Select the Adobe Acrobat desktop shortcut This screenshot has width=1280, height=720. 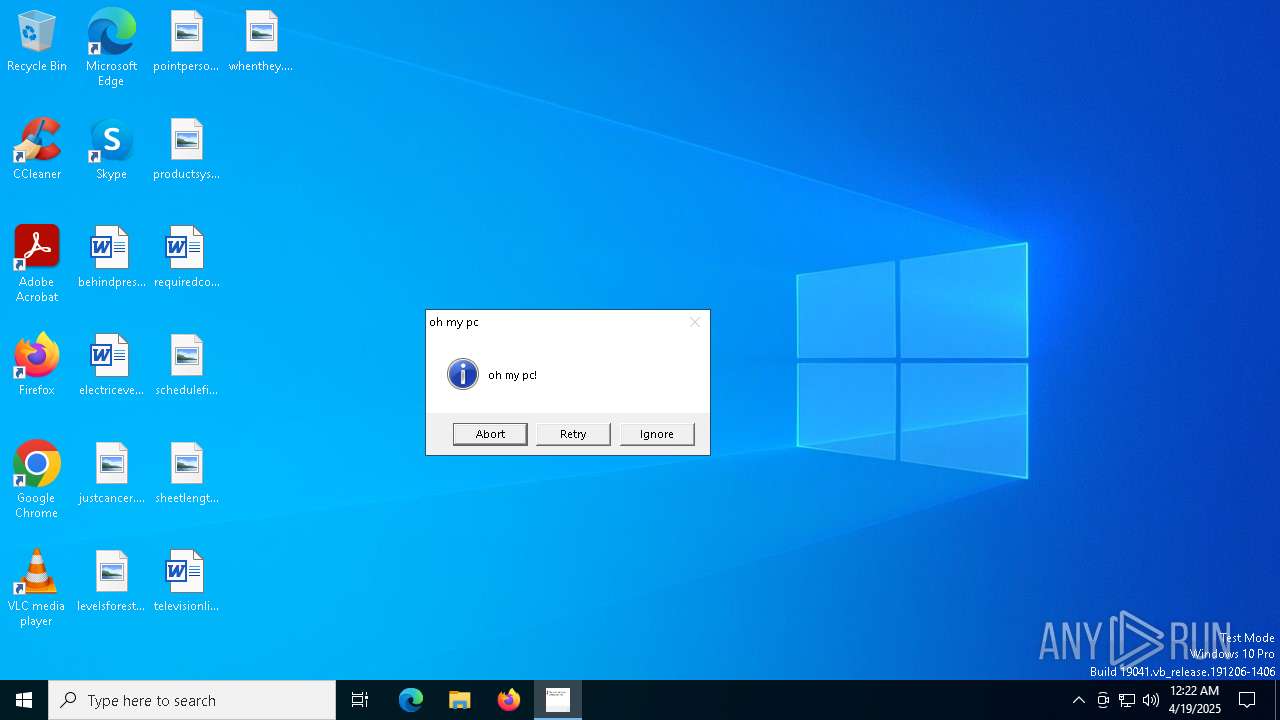pos(37,264)
